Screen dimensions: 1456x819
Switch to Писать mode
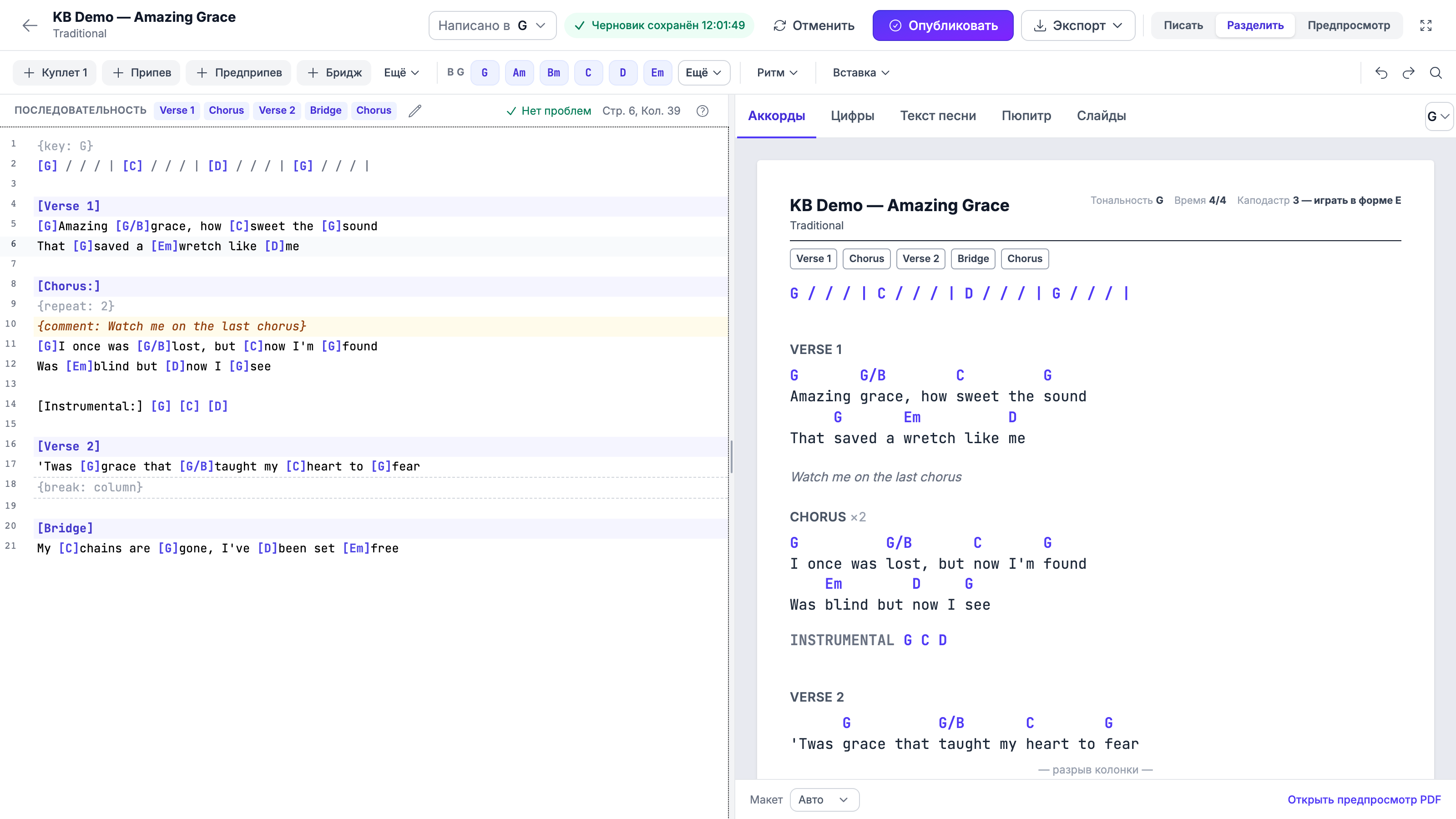(1183, 25)
